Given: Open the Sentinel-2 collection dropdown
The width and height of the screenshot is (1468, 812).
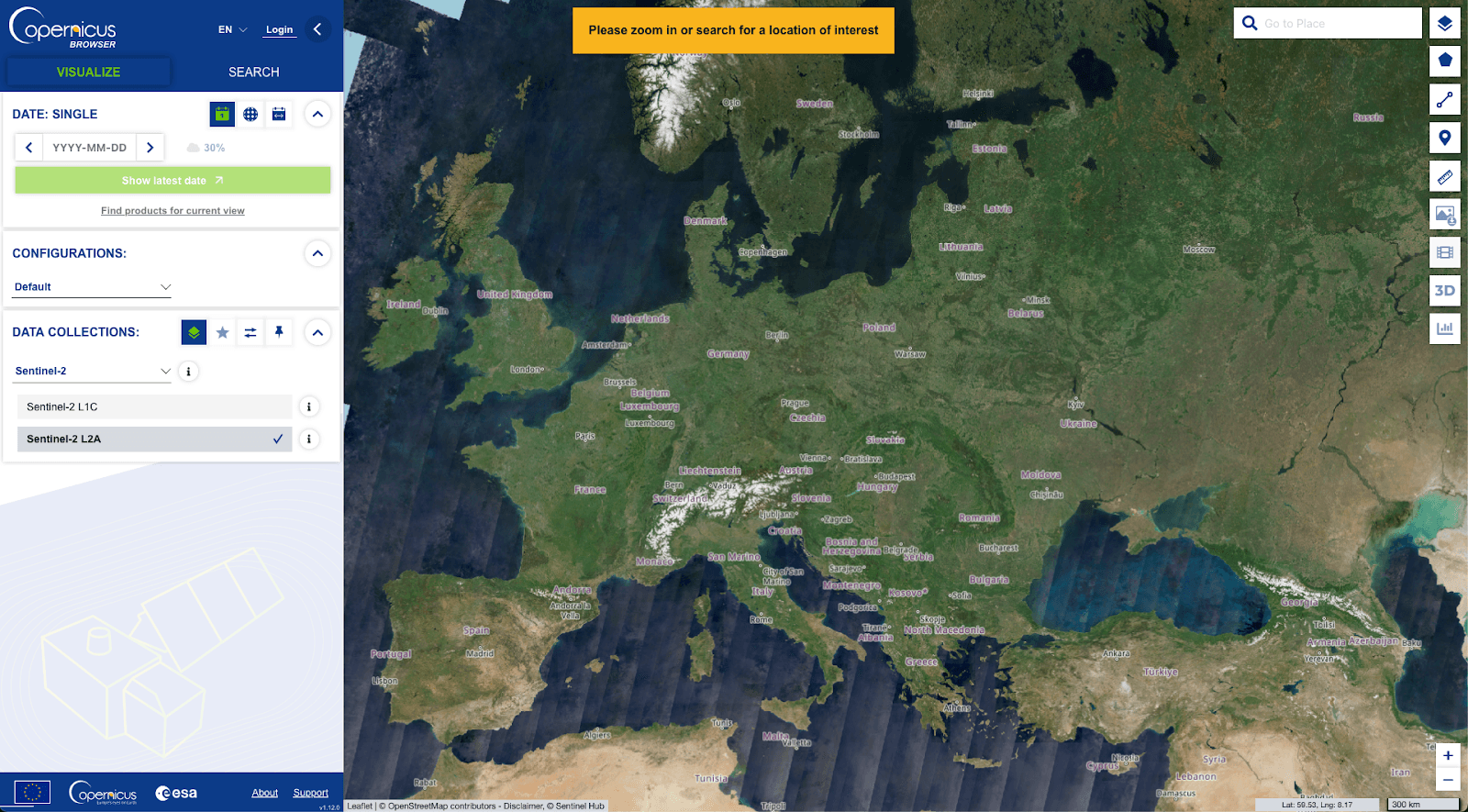Looking at the screenshot, I should tap(92, 372).
